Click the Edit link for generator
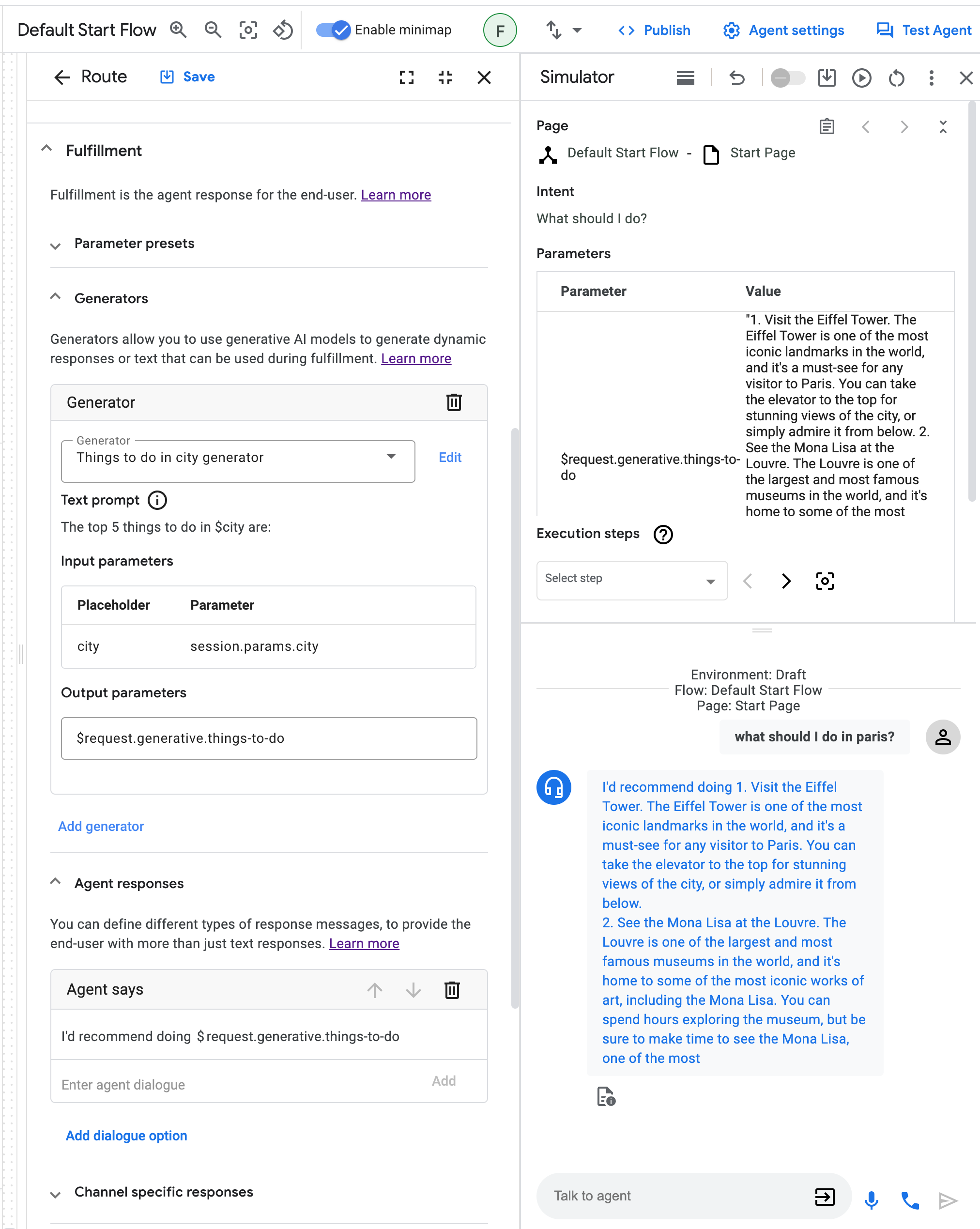The height and width of the screenshot is (1229, 980). pos(450,458)
